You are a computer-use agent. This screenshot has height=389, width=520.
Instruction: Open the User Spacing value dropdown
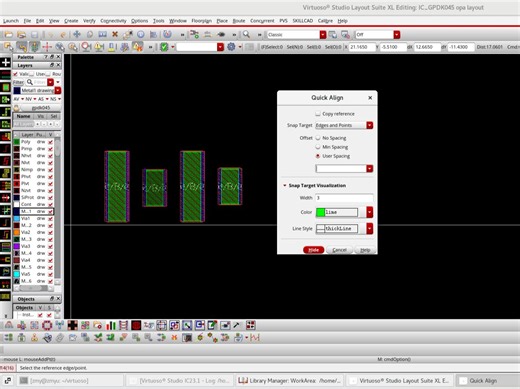pyautogui.click(x=369, y=168)
